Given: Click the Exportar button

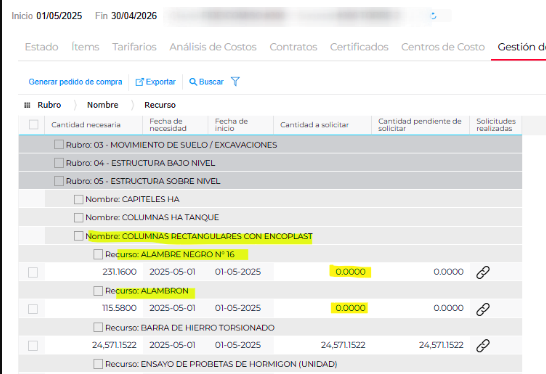Looking at the screenshot, I should tap(155, 82).
